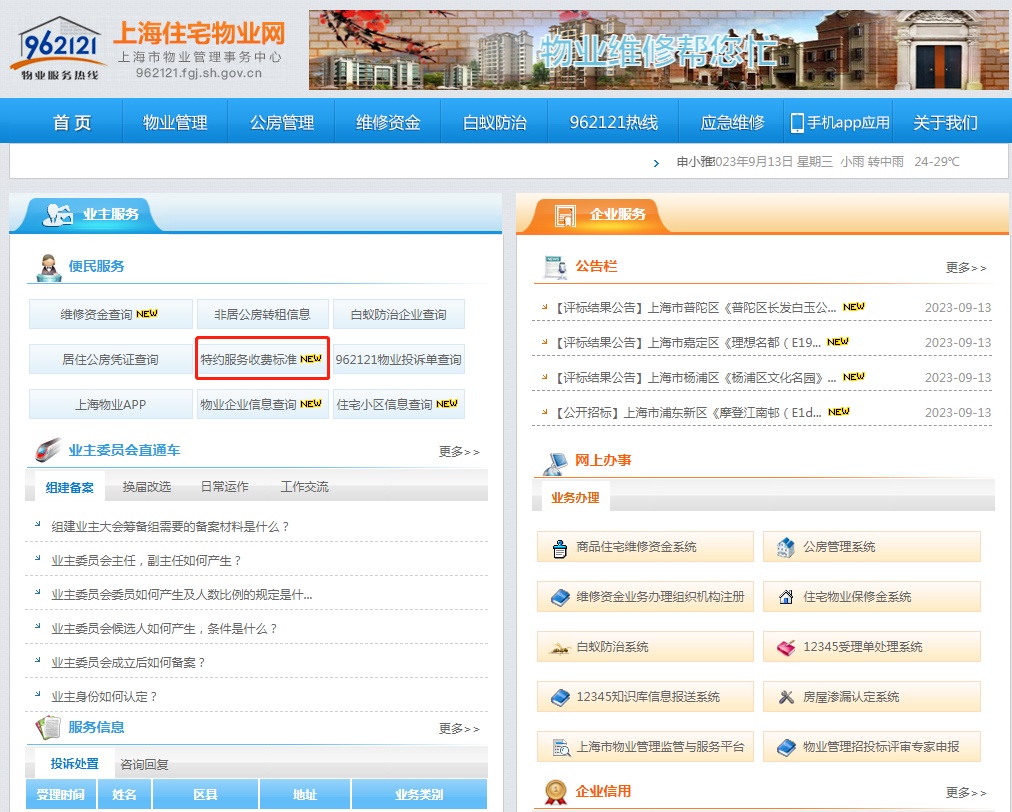Open 物业管理招投标评审专家申报
This screenshot has width=1012, height=812.
871,746
